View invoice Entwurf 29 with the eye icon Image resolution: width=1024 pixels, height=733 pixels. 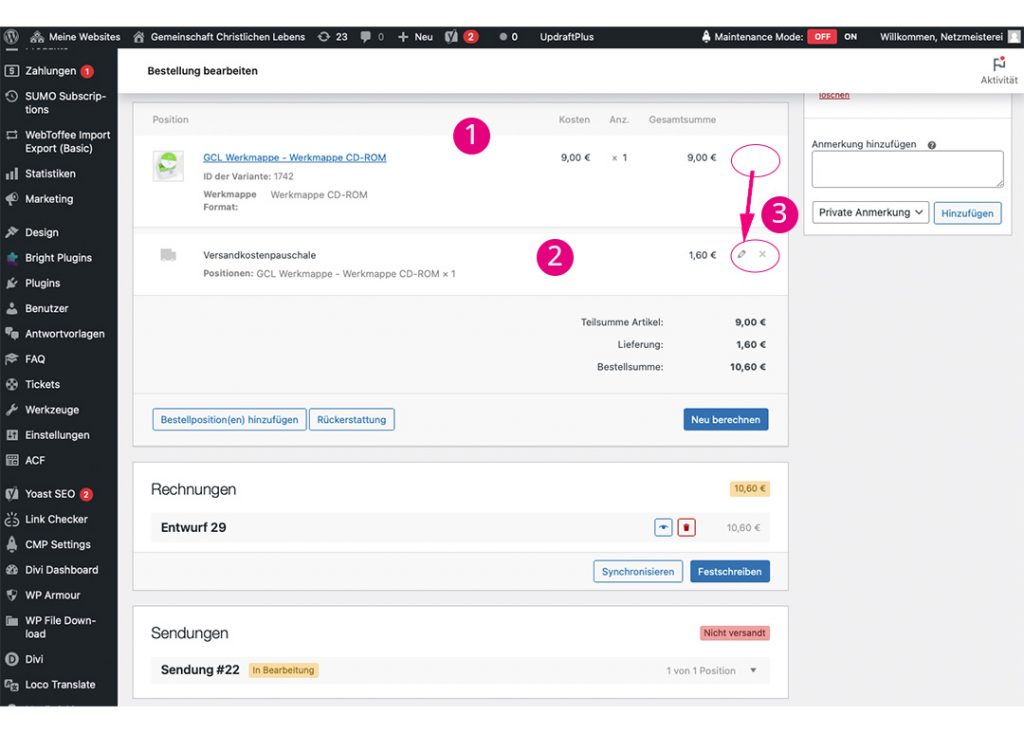pos(663,527)
